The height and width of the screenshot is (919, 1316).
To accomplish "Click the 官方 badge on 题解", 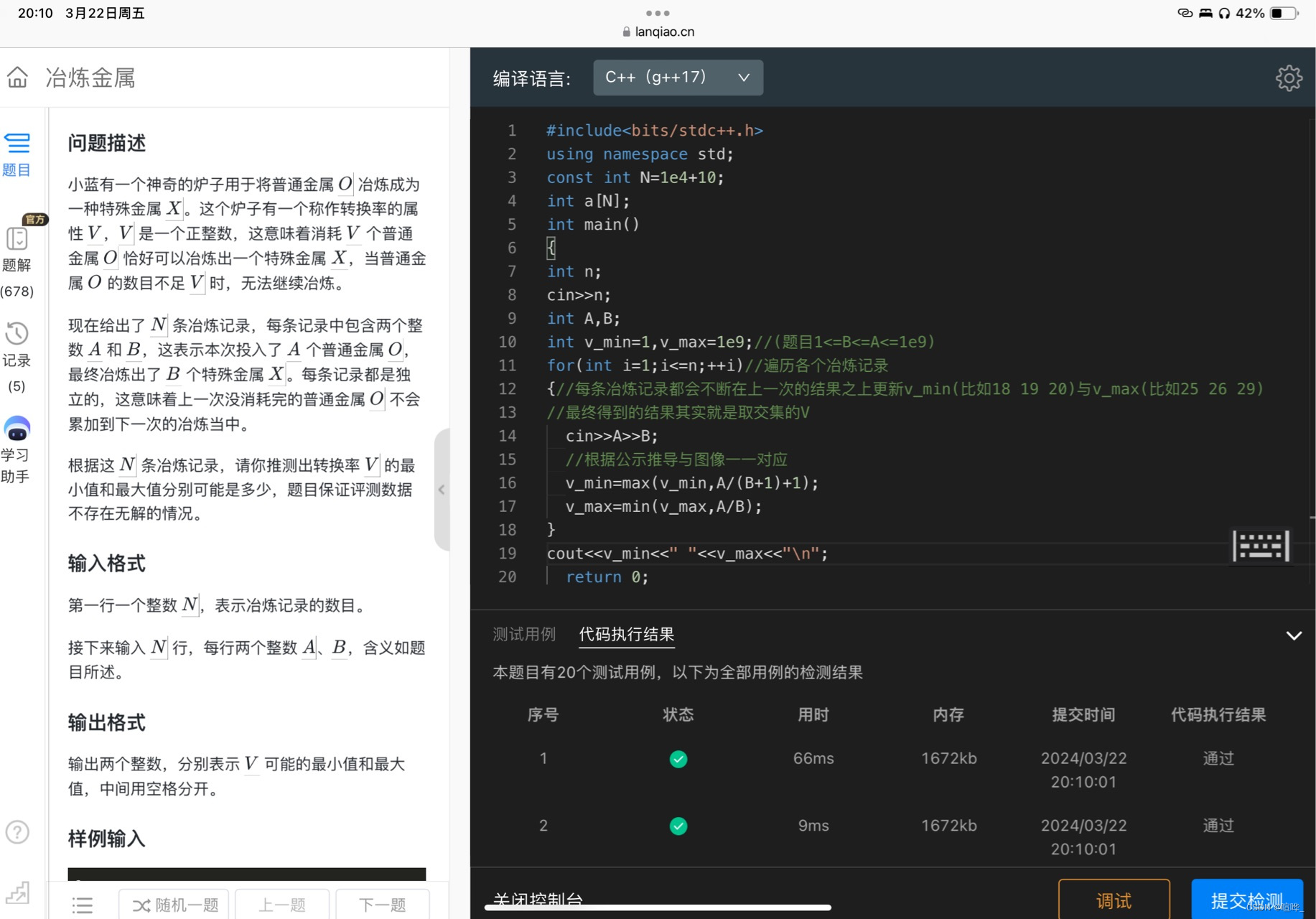I will point(34,219).
